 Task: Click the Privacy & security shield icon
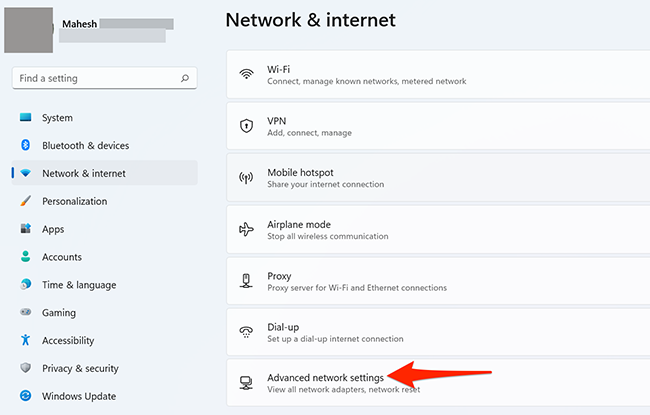click(26, 368)
